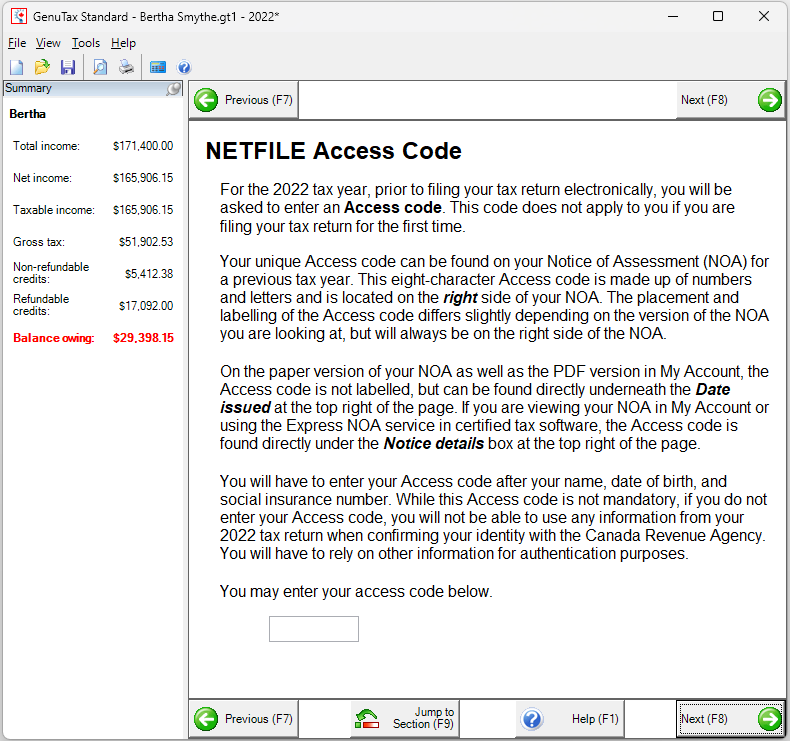Open the Tools menu

[86, 43]
